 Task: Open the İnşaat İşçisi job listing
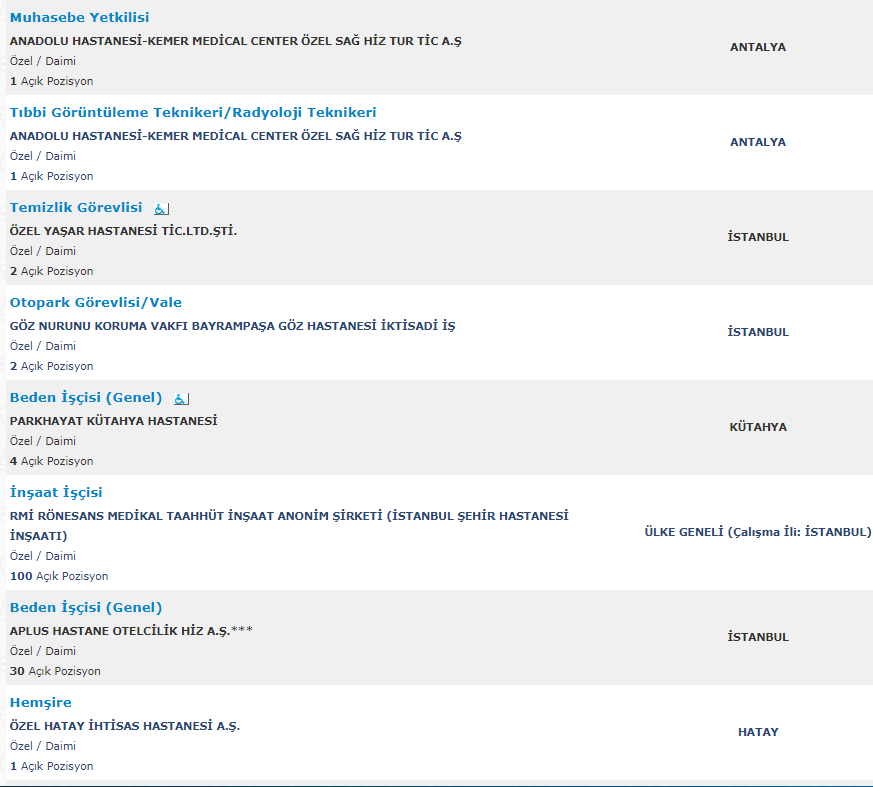click(56, 493)
